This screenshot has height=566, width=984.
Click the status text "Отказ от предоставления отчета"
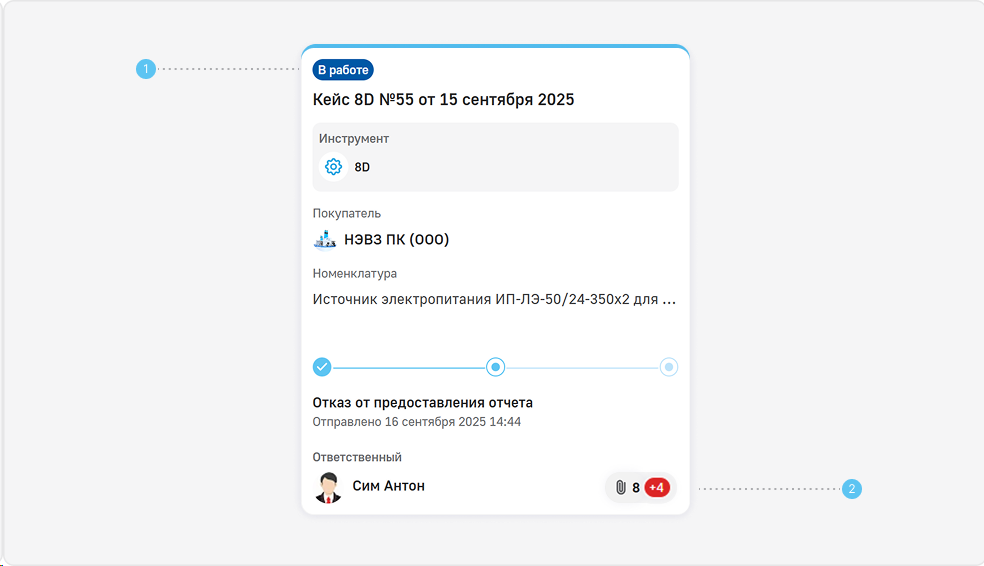(x=422, y=403)
